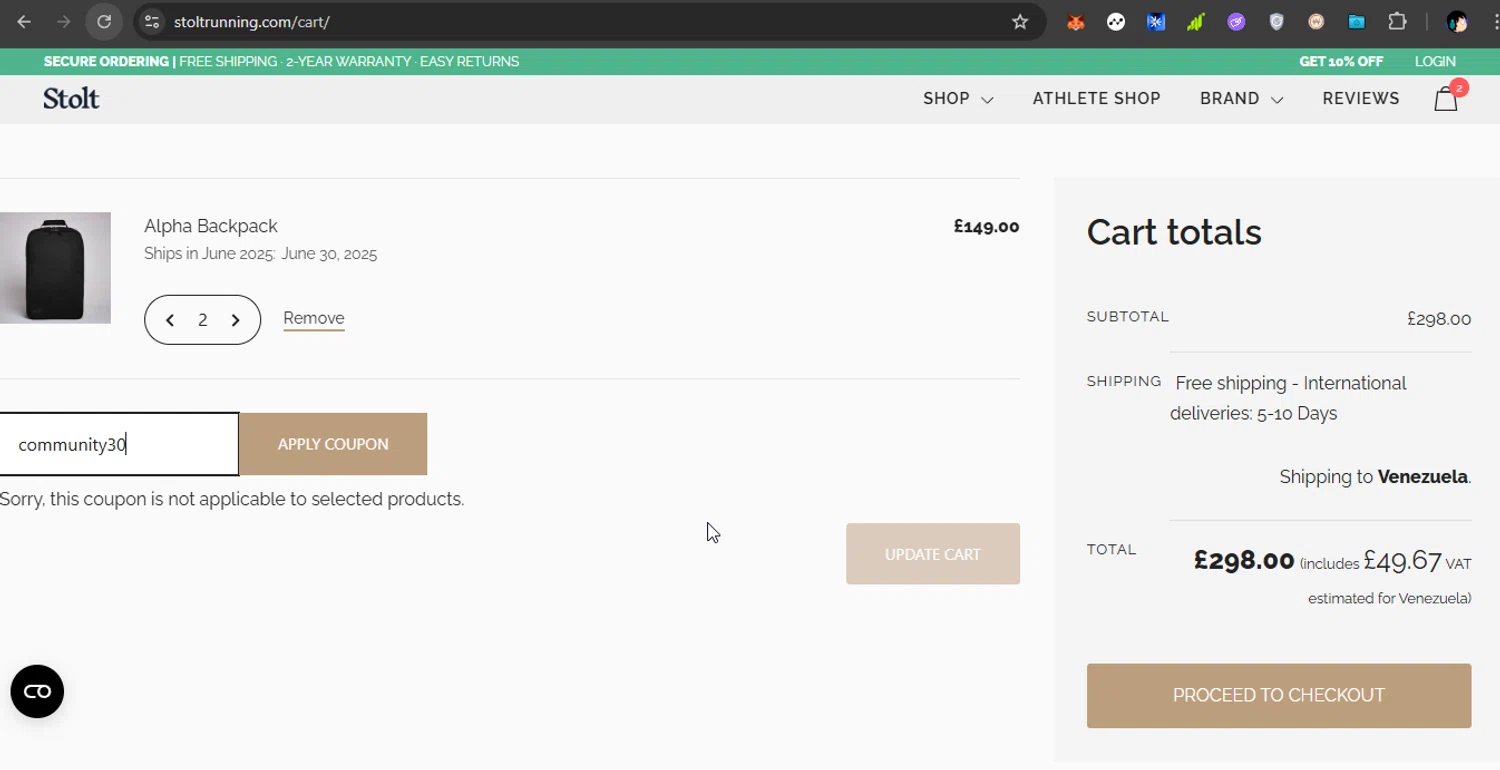Open site information icon in address bar

point(151,21)
